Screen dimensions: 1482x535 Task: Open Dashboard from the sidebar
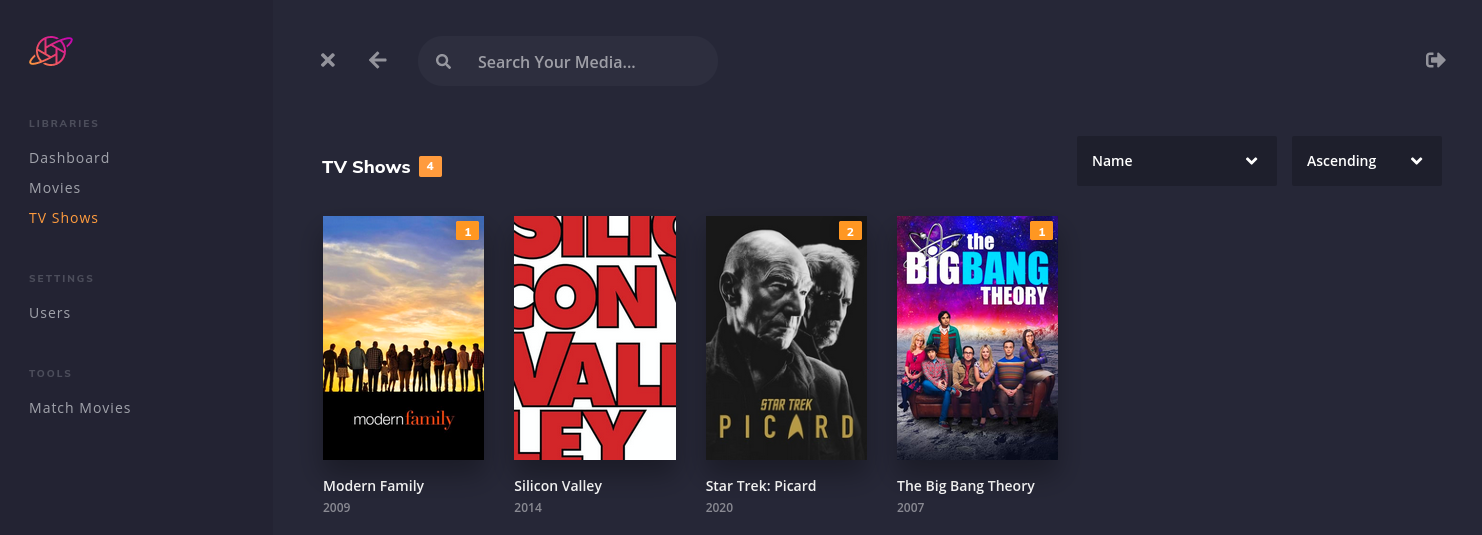point(69,158)
